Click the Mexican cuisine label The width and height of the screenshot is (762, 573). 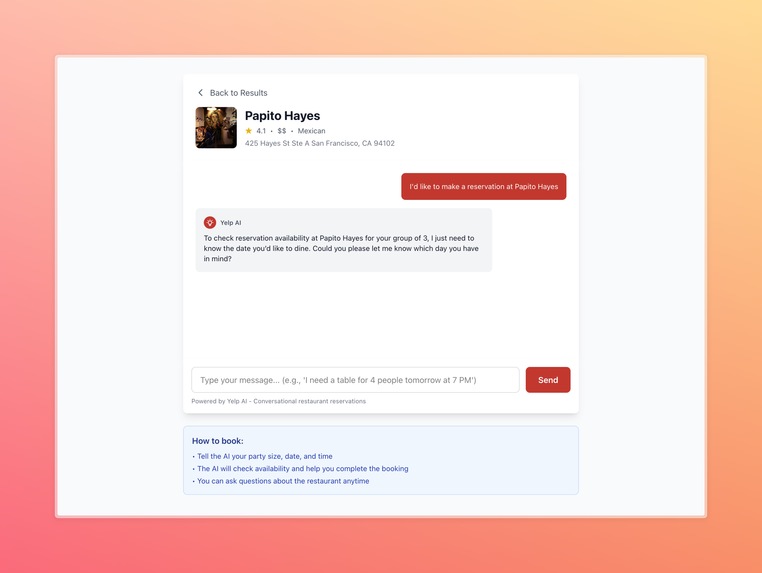tap(312, 131)
